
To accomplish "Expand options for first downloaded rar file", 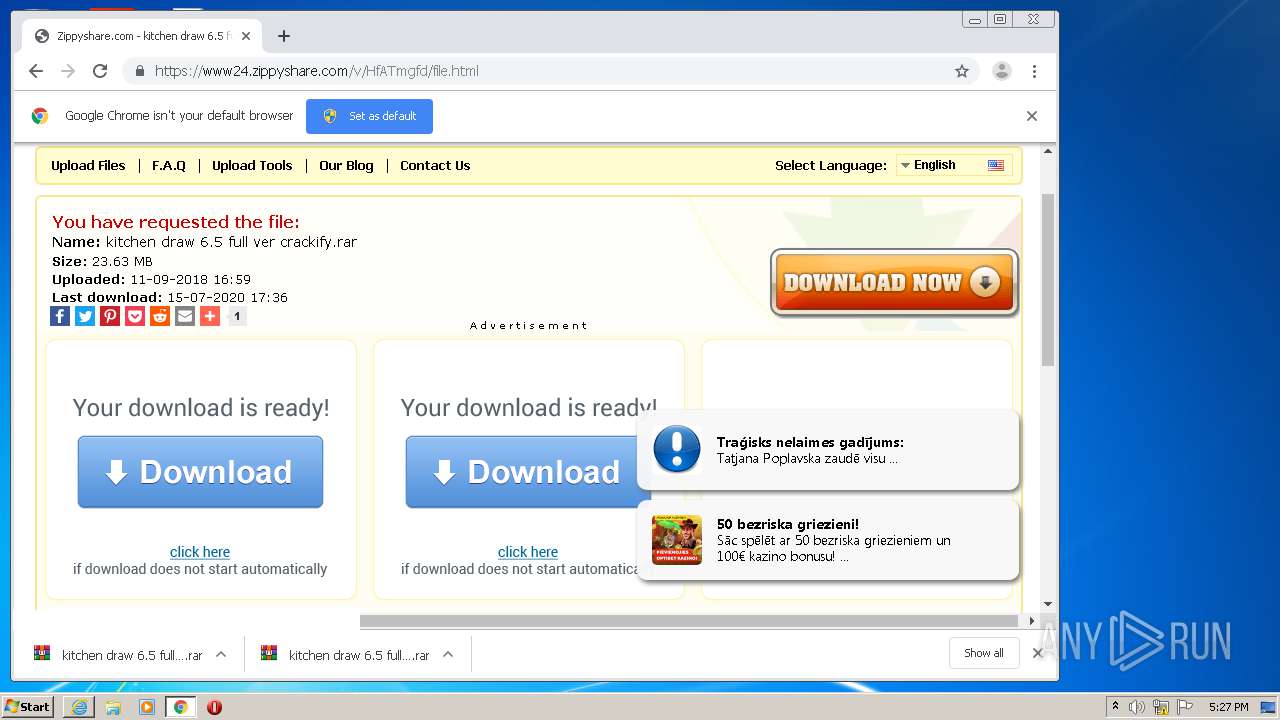I will [x=221, y=654].
